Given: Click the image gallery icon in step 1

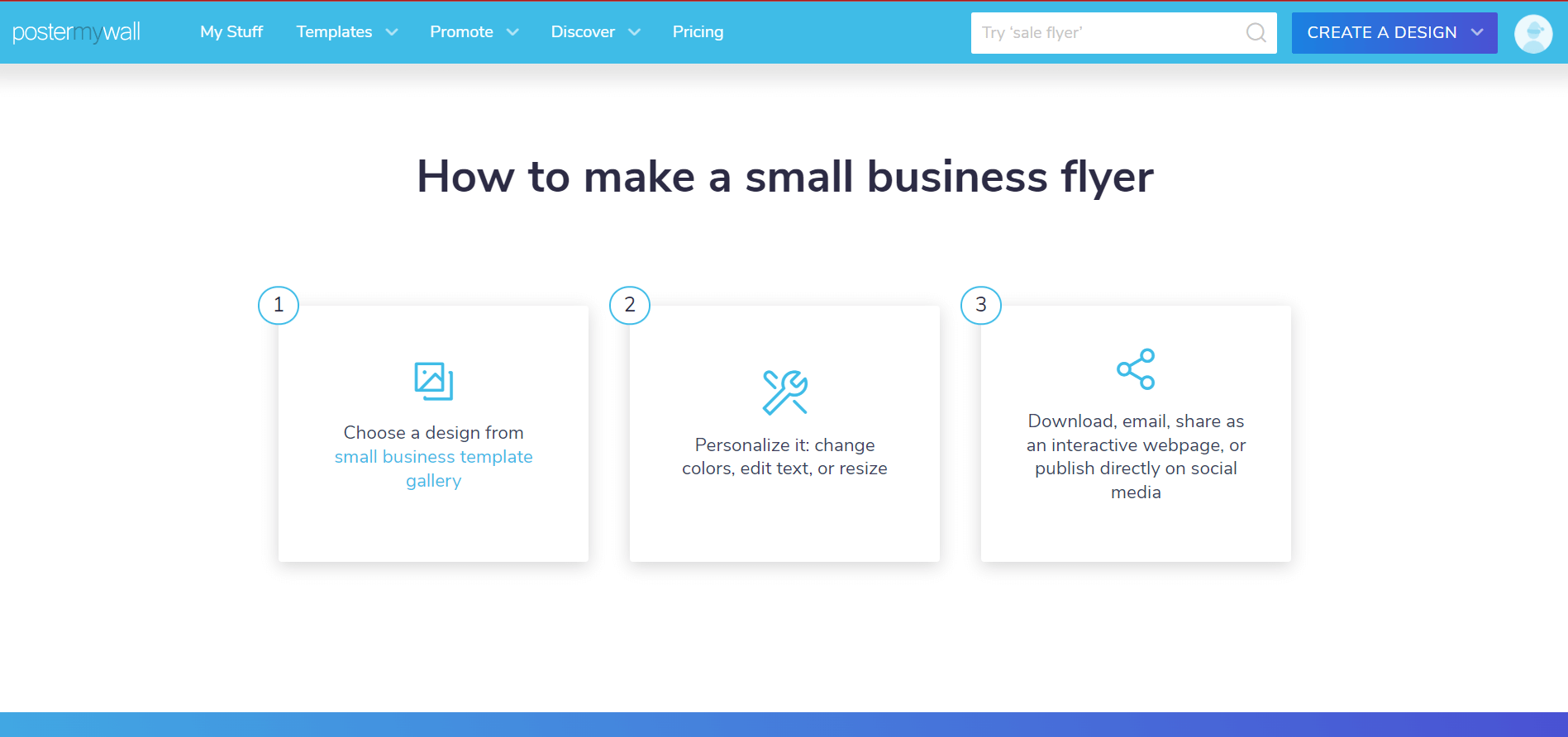Looking at the screenshot, I should coord(434,381).
